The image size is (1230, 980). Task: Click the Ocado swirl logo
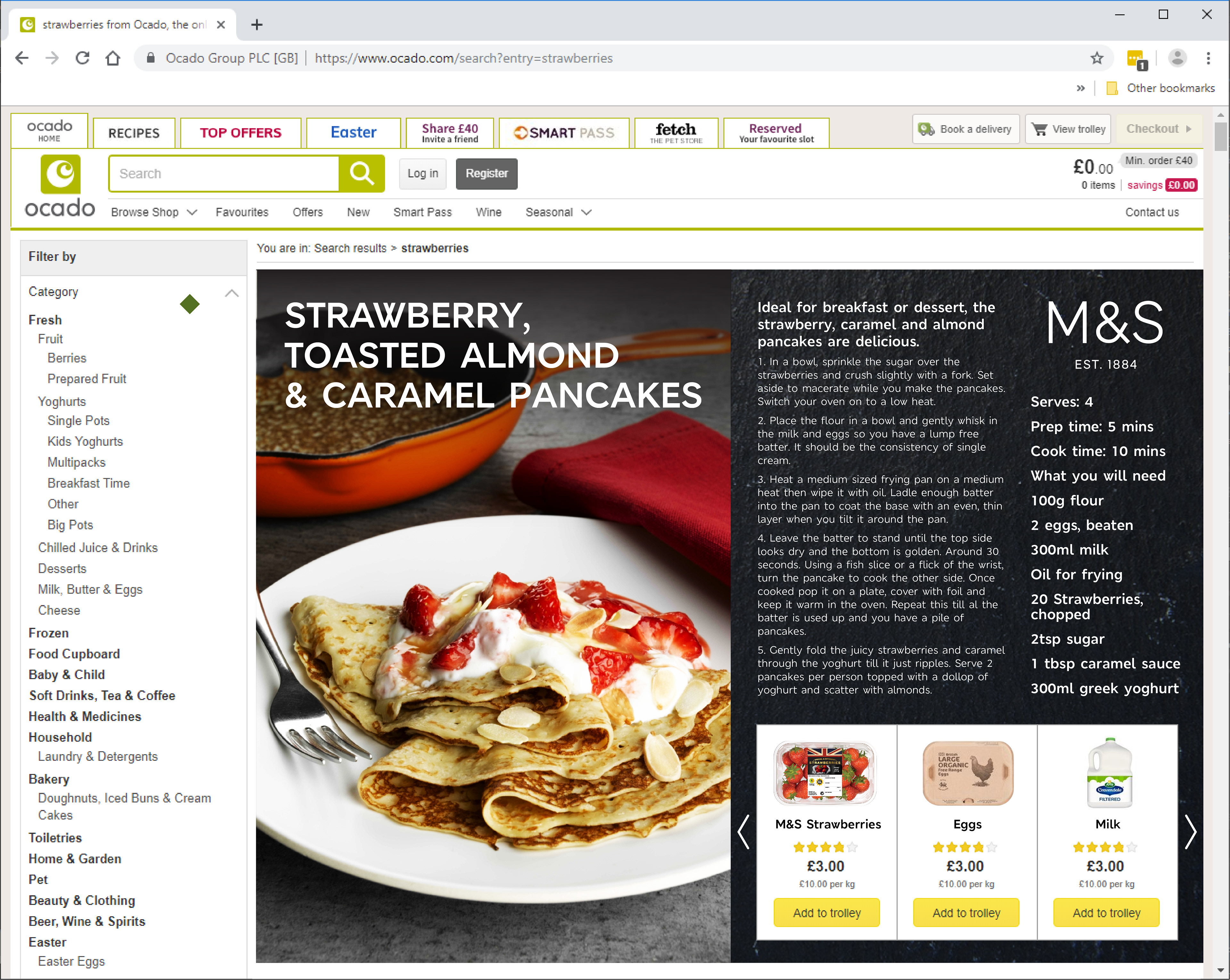[x=60, y=174]
